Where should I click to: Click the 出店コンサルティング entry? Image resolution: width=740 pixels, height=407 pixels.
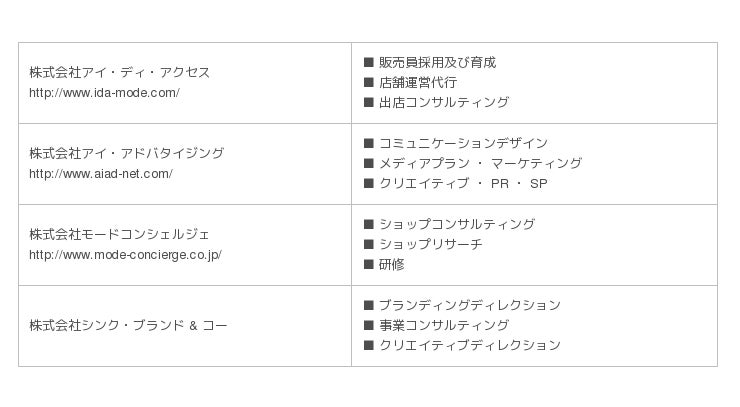point(444,103)
